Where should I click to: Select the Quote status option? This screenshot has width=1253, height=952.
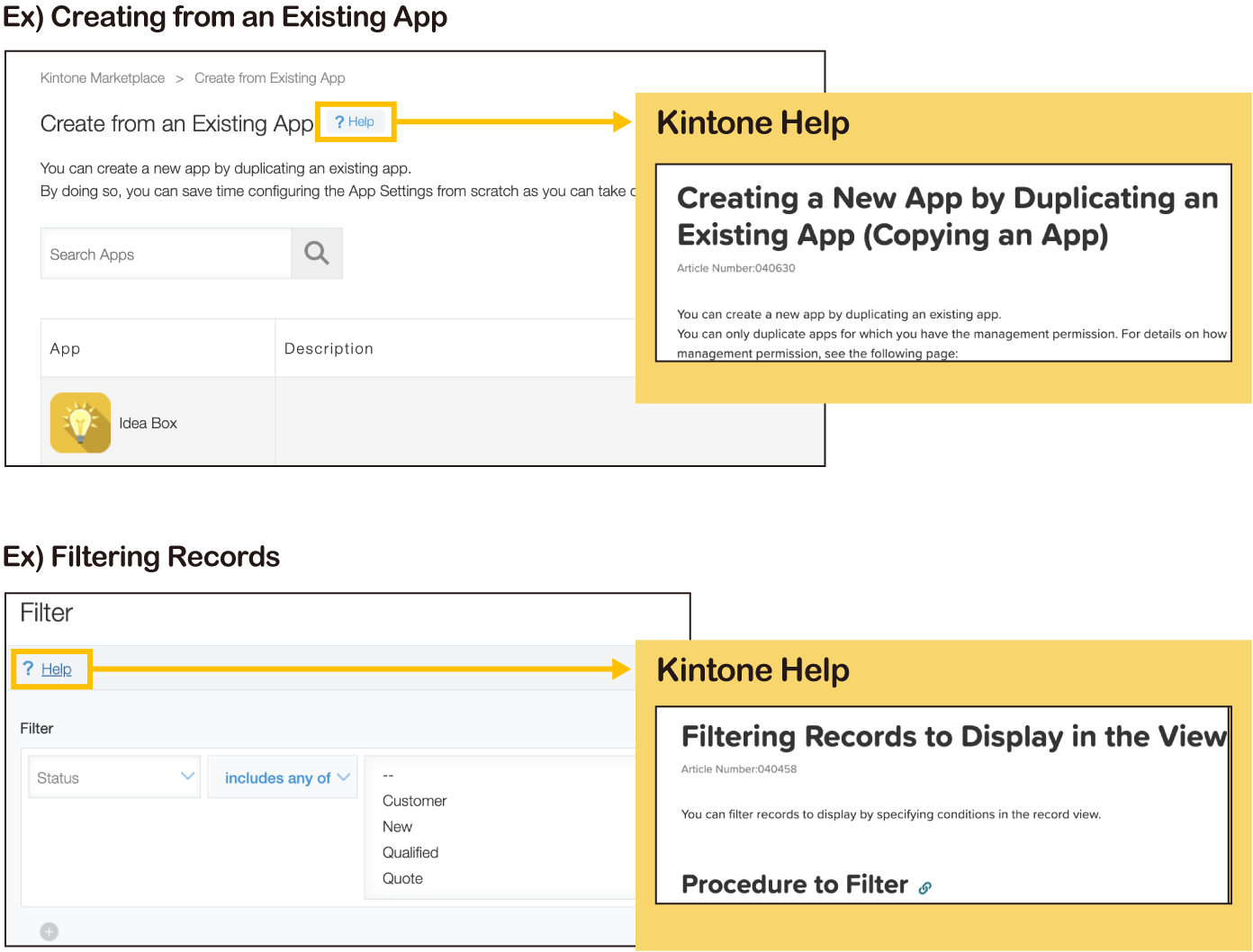[x=402, y=878]
